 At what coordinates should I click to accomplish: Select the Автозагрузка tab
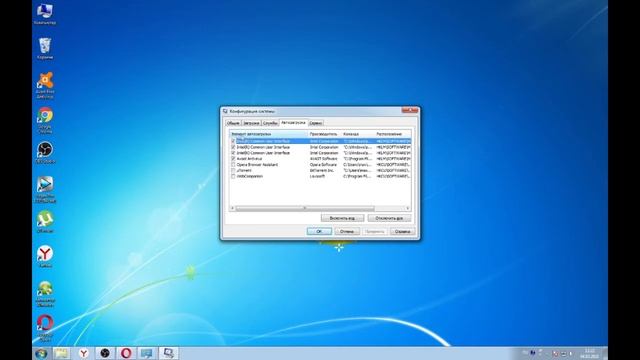tap(293, 122)
